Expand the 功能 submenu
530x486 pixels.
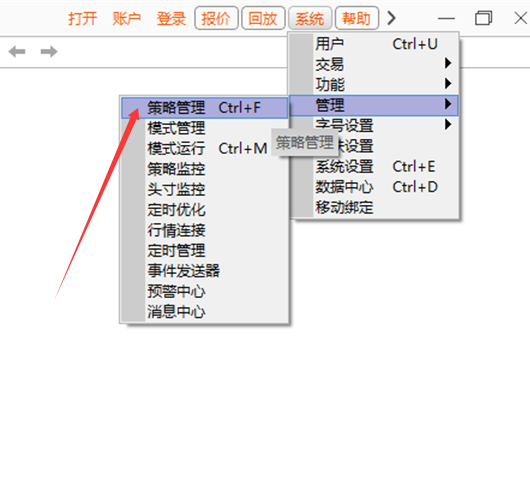[x=374, y=84]
